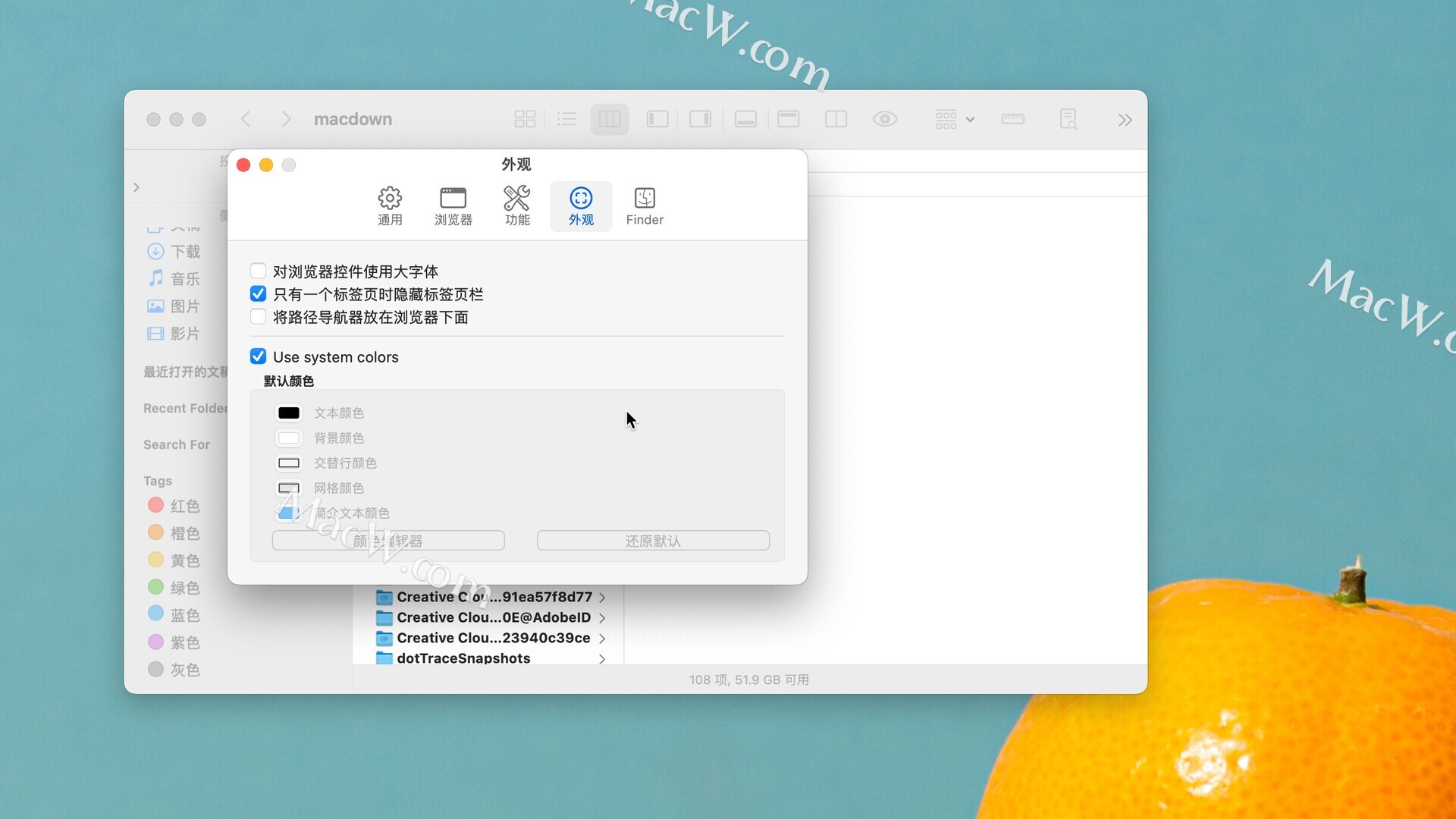Image resolution: width=1456 pixels, height=819 pixels.
Task: Click the 网格颜色 color swatch
Action: 289,488
